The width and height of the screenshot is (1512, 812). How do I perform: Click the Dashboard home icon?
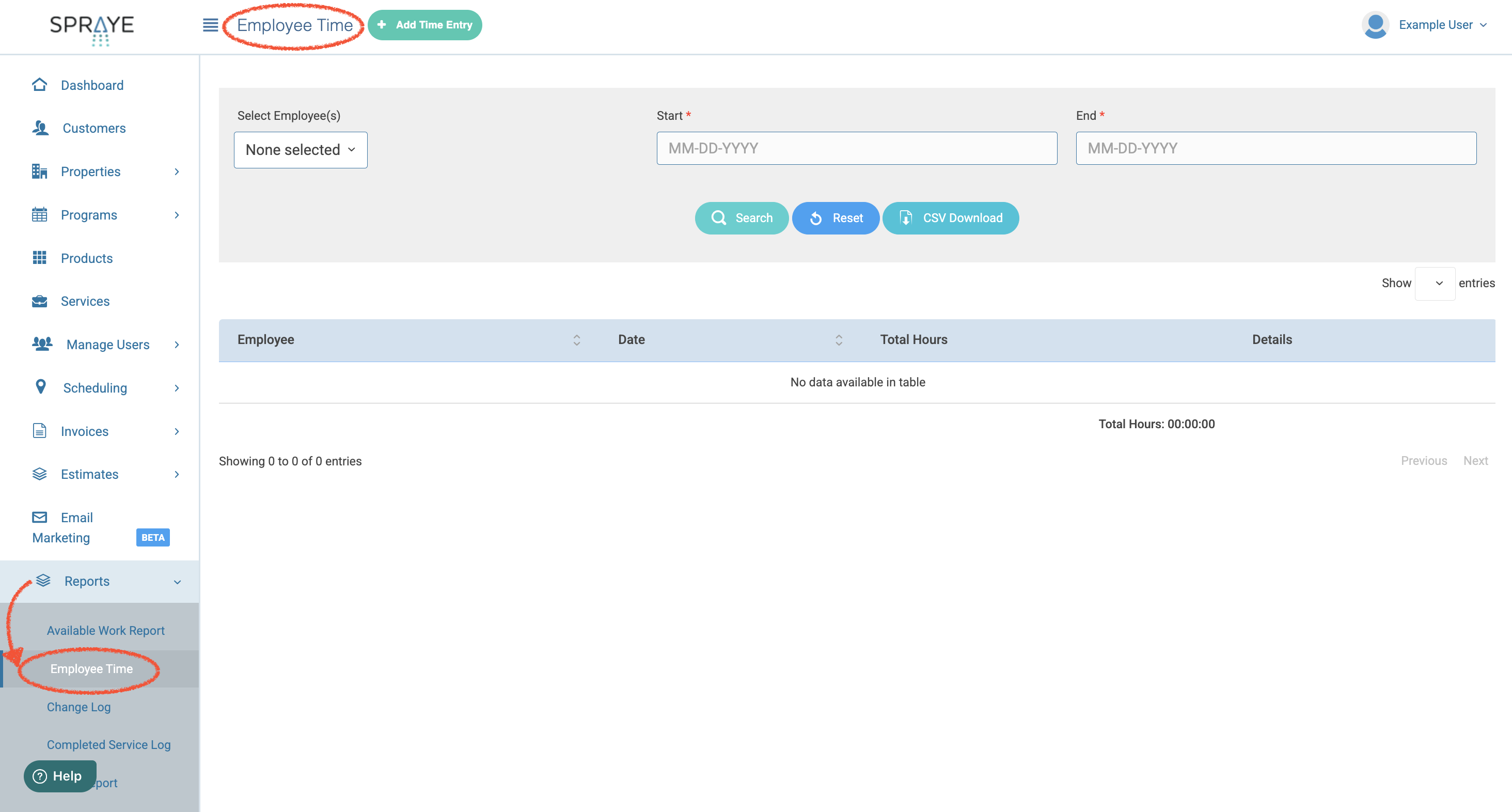point(39,85)
